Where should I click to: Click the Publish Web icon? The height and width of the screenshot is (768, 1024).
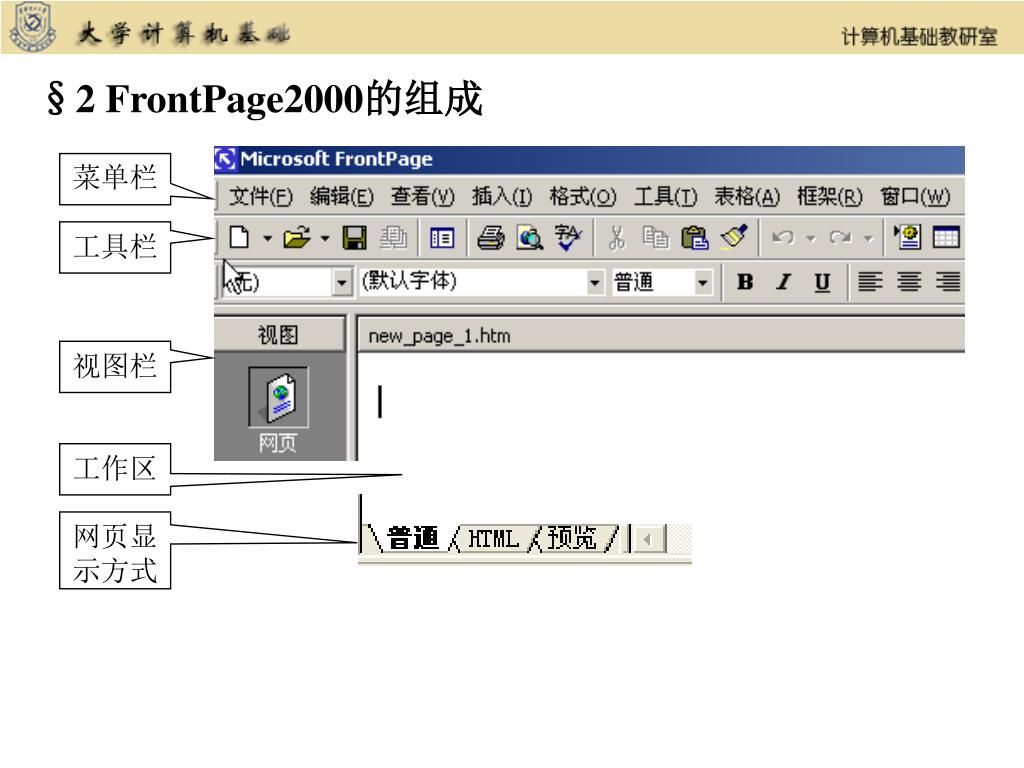pyautogui.click(x=393, y=238)
